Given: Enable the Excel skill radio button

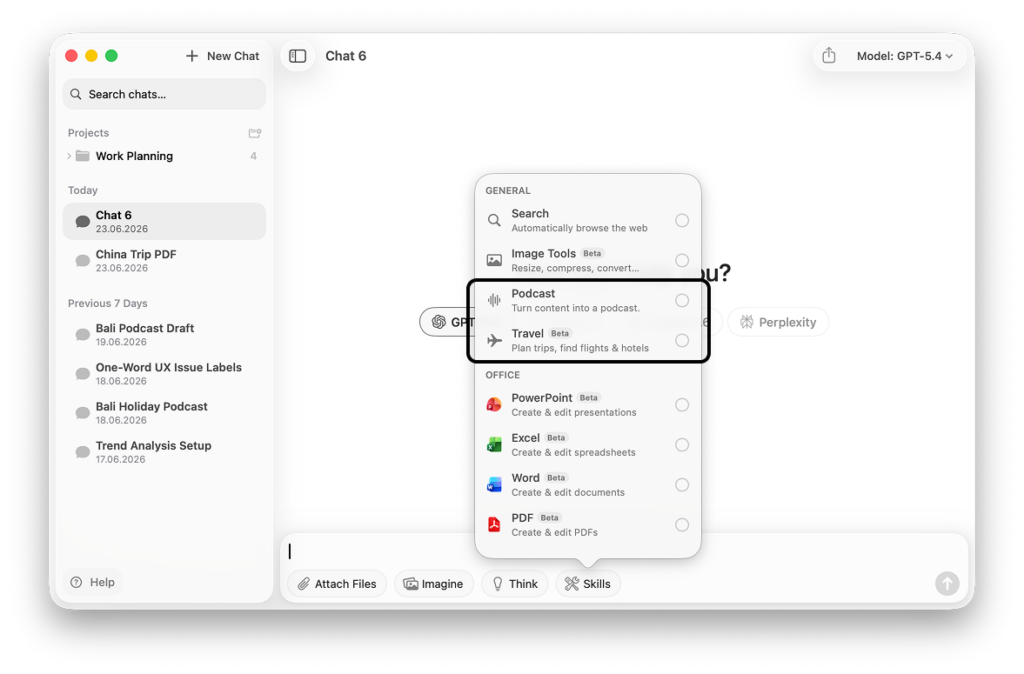Looking at the screenshot, I should [682, 445].
